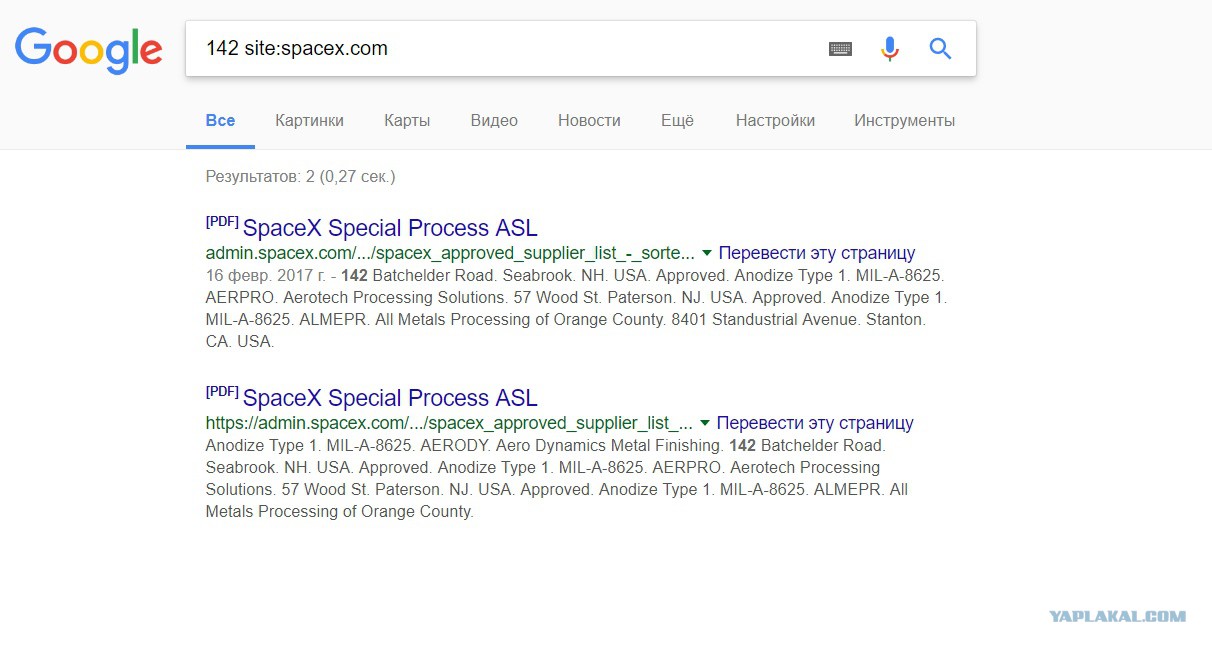Expand dropdown arrow beside second result URL
The width and height of the screenshot is (1212, 646).
coord(705,423)
